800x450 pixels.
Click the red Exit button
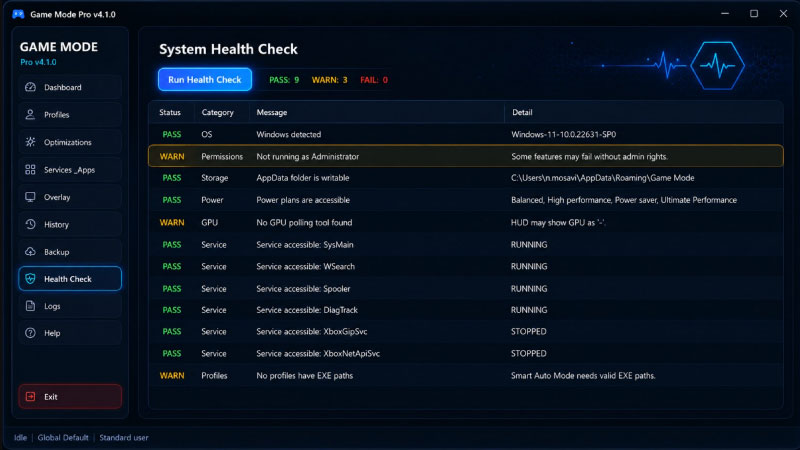click(x=70, y=396)
